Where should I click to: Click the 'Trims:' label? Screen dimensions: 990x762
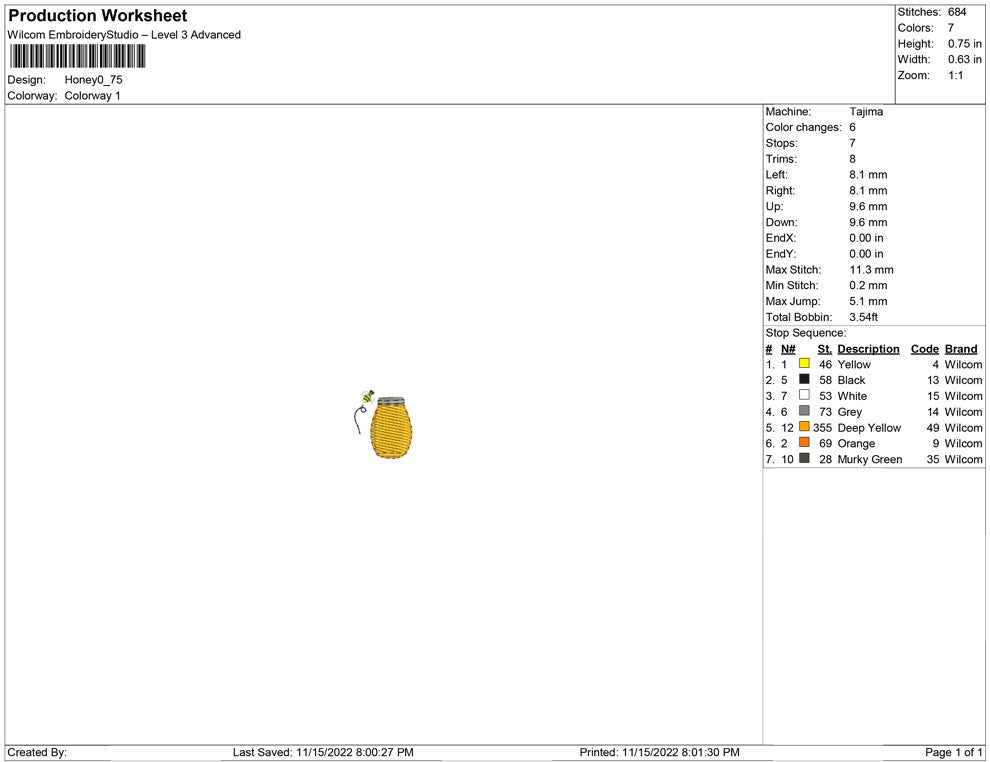[x=782, y=158]
